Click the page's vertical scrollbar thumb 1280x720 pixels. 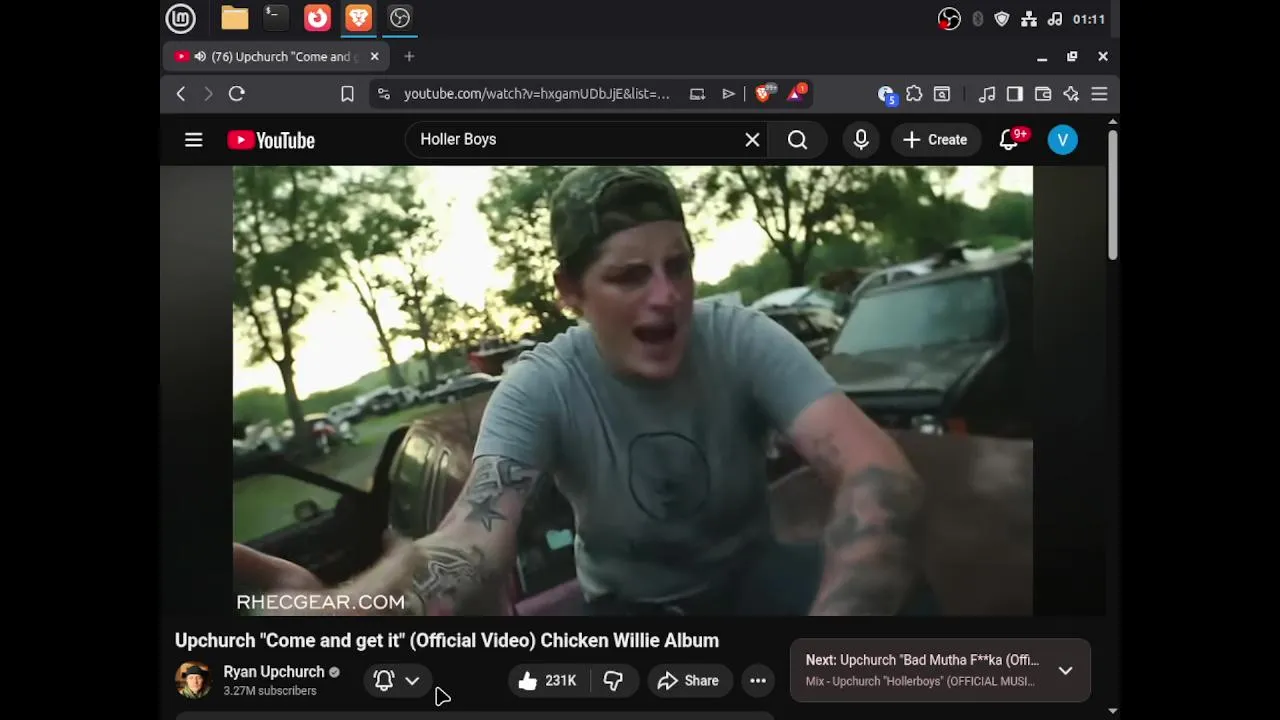[x=1112, y=195]
